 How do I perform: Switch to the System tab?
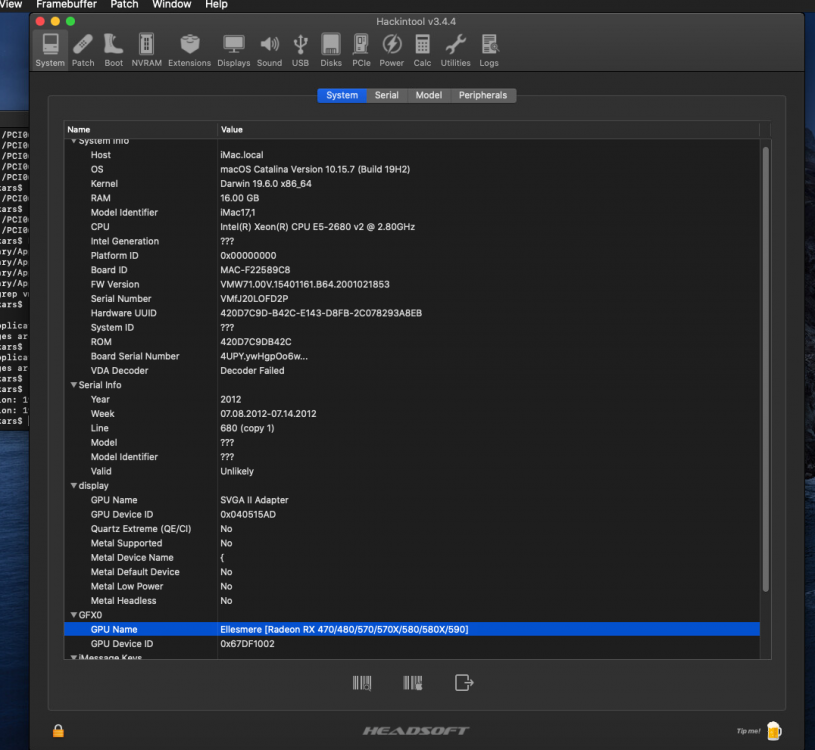tap(342, 95)
